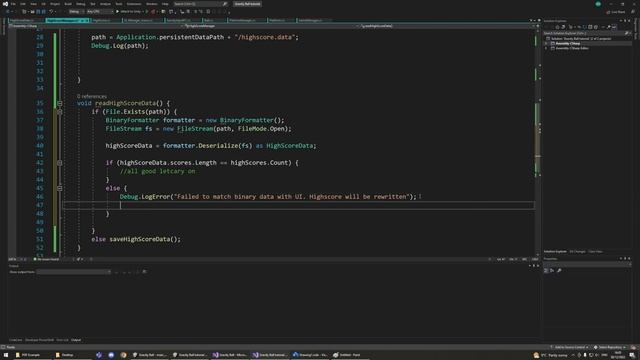
Task: Click the 'else saveHighScoreData();' line
Action: (136, 239)
